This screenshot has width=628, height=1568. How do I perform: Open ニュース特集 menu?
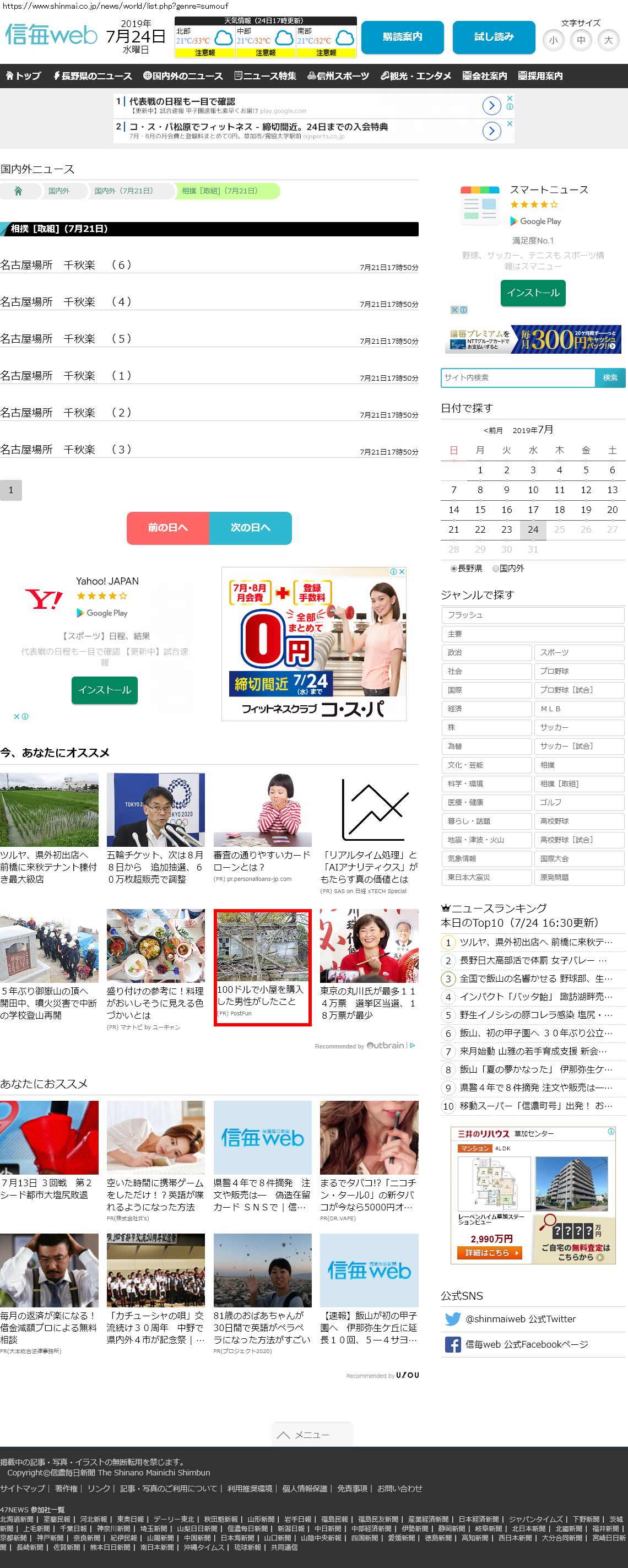(x=265, y=76)
